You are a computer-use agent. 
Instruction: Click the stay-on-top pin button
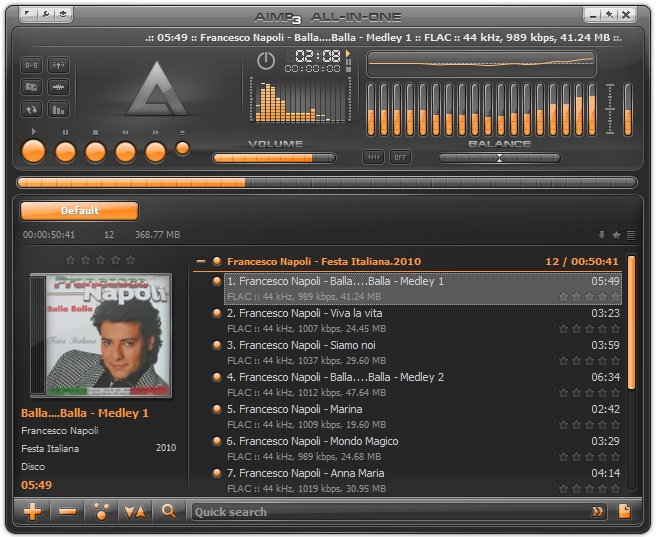point(609,15)
